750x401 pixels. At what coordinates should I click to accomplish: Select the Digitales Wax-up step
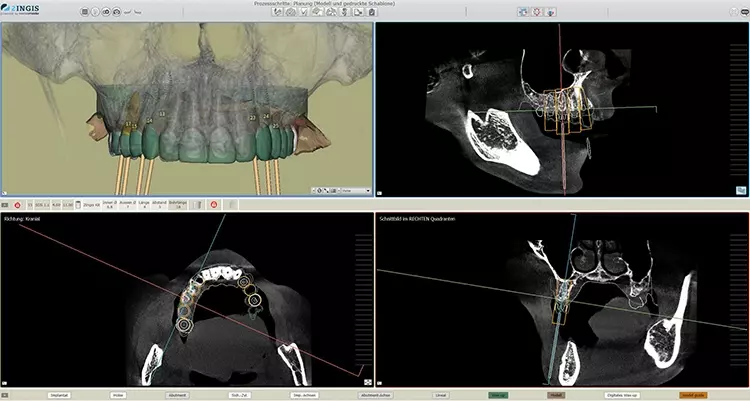pos(624,395)
